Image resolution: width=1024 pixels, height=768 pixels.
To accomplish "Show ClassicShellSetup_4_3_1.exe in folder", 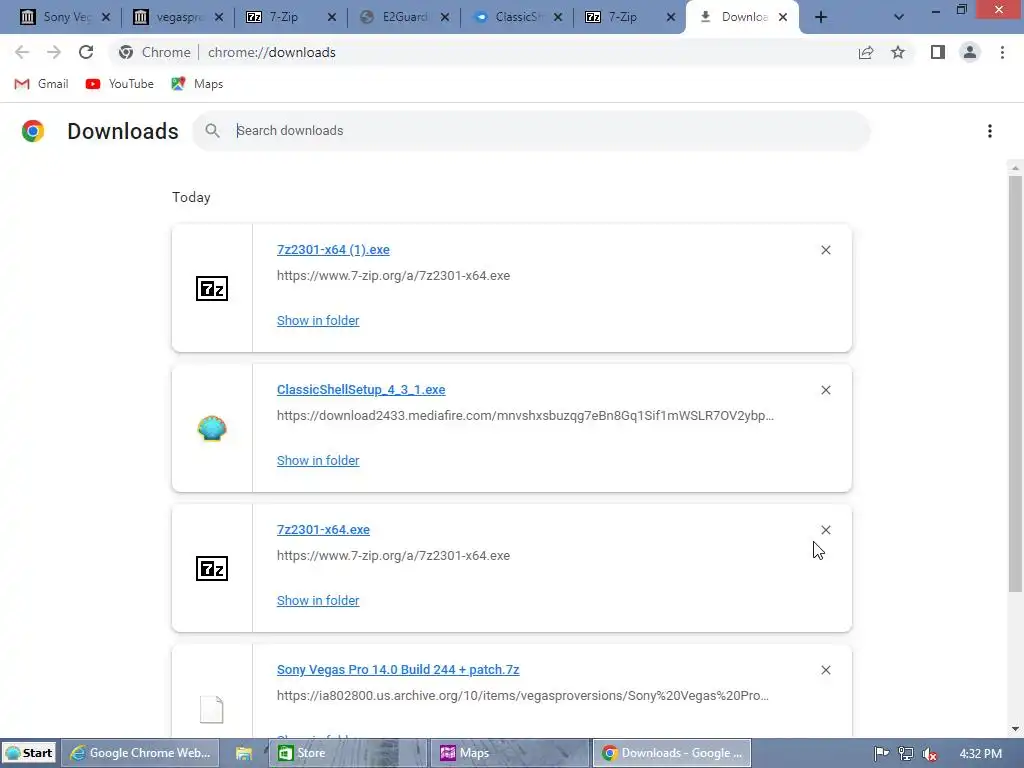I will pos(318,460).
